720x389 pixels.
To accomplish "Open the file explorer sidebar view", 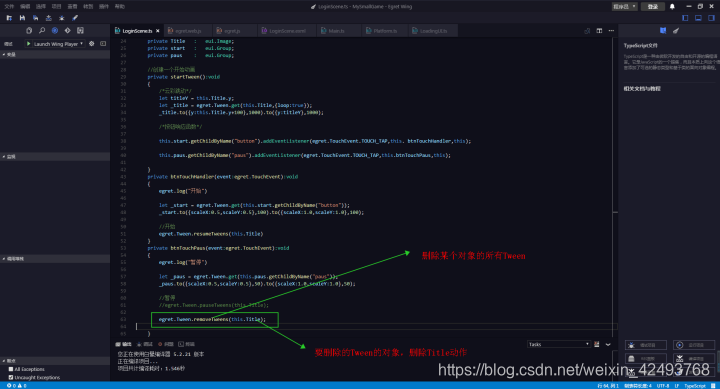I will (29, 30).
